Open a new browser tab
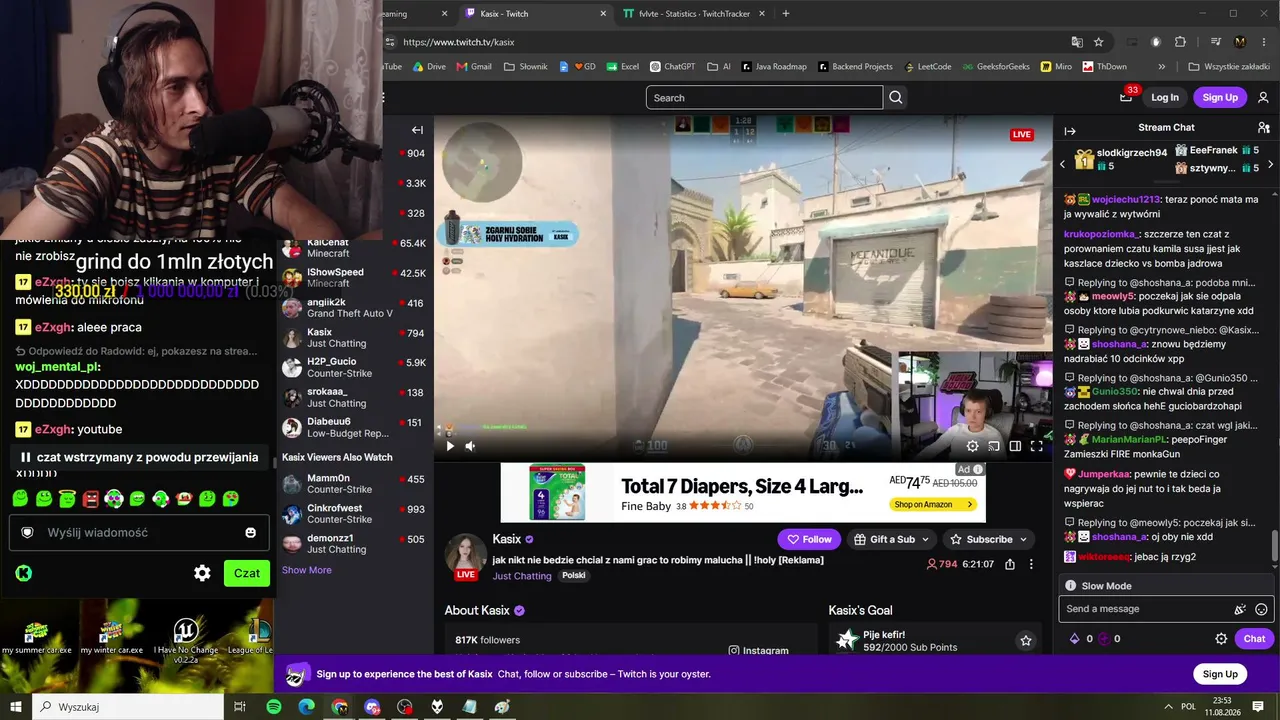1280x720 pixels. pyautogui.click(x=786, y=14)
